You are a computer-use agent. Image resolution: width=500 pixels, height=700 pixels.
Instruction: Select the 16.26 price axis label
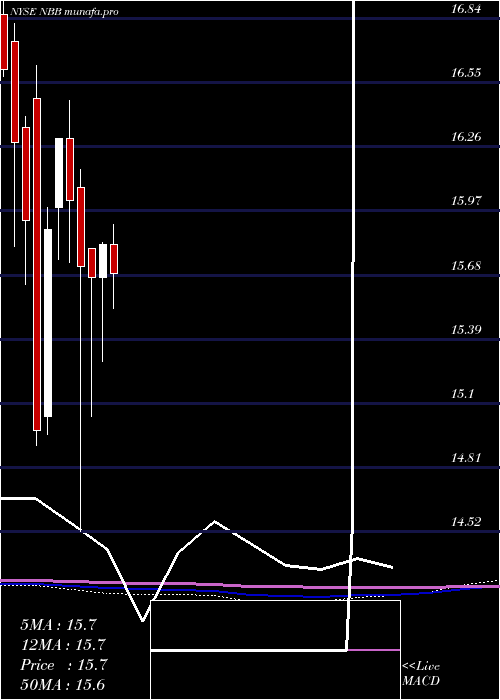click(466, 137)
